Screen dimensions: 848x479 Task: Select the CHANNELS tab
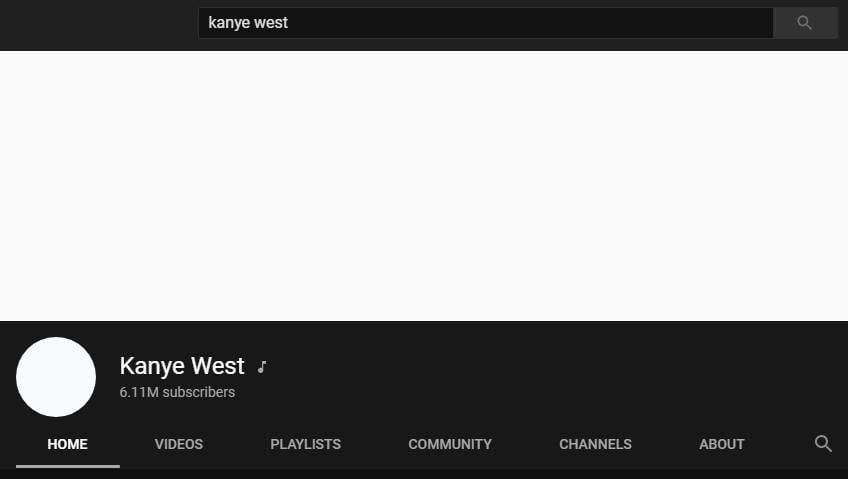(595, 444)
